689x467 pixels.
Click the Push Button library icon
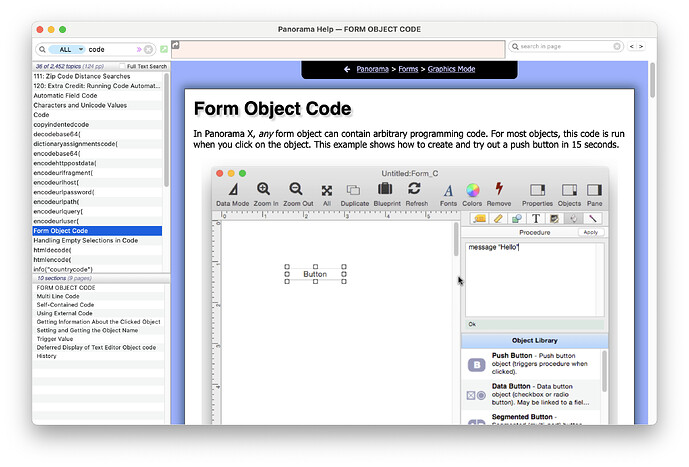point(476,365)
